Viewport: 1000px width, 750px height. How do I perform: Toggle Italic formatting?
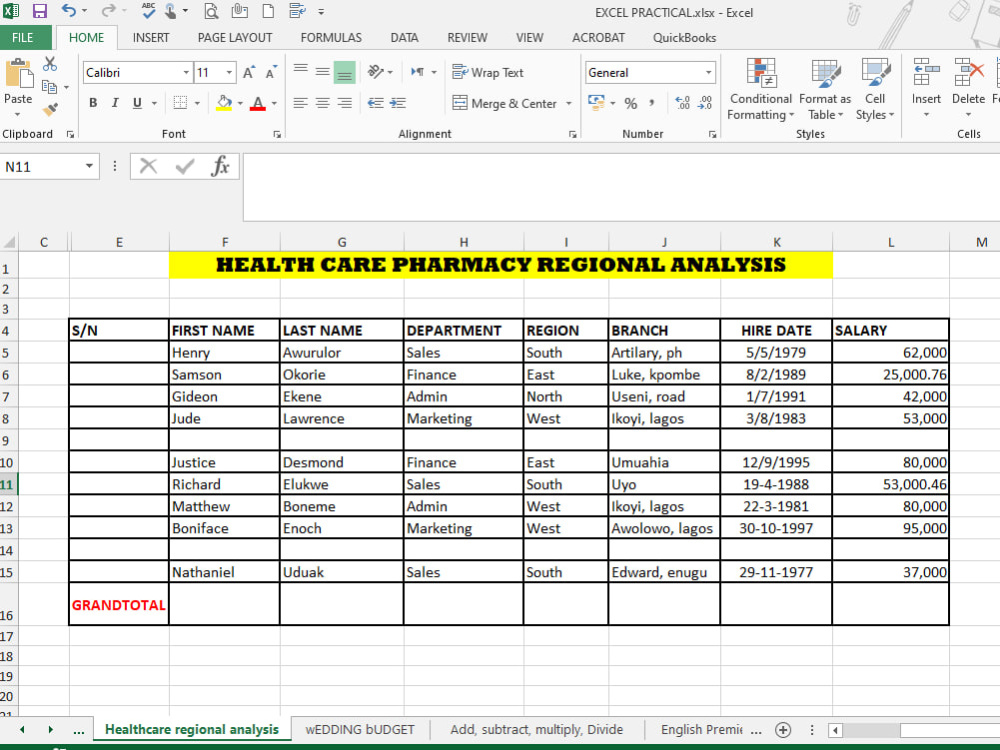pyautogui.click(x=115, y=103)
